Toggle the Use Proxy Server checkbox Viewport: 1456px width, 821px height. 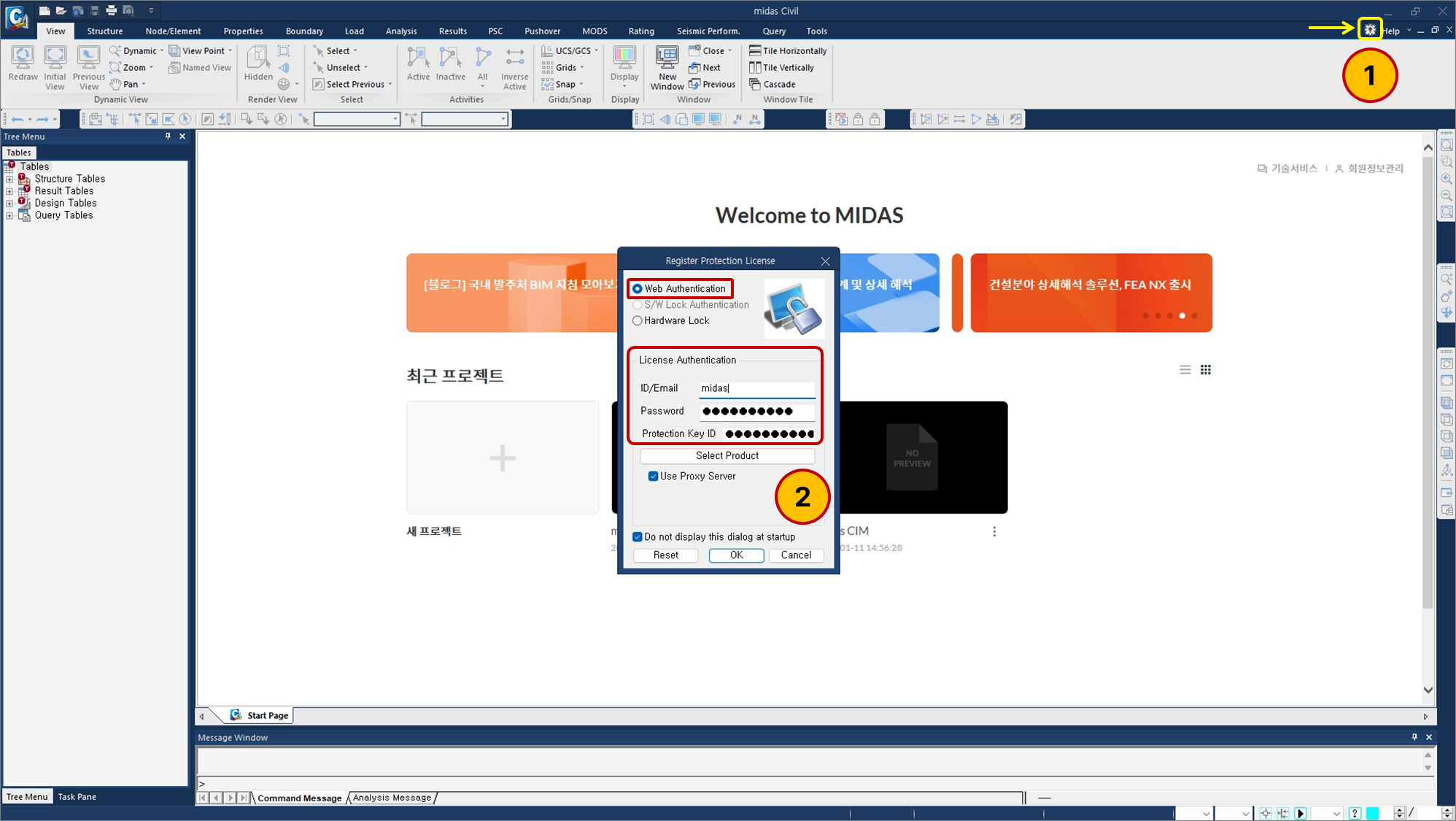[654, 477]
